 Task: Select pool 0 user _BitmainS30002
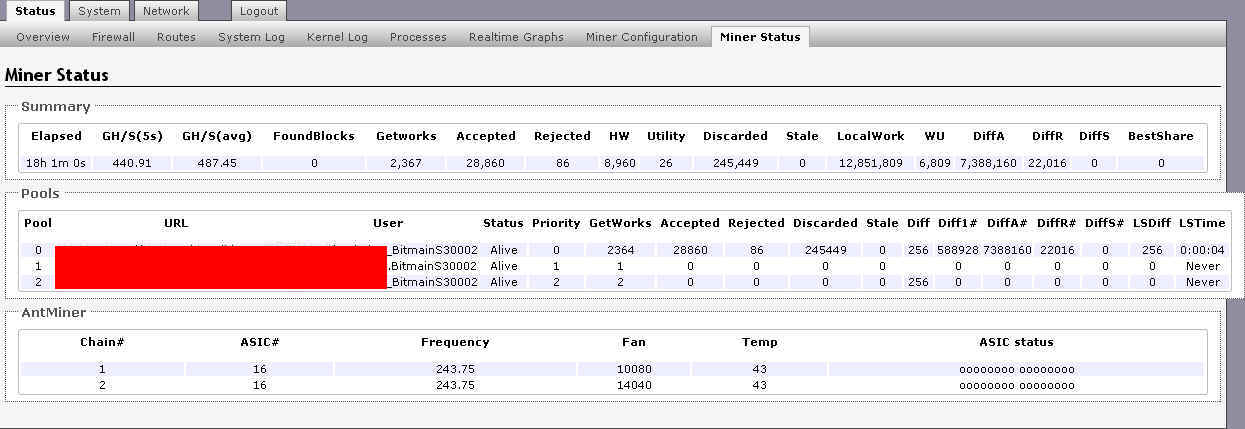[x=431, y=250]
